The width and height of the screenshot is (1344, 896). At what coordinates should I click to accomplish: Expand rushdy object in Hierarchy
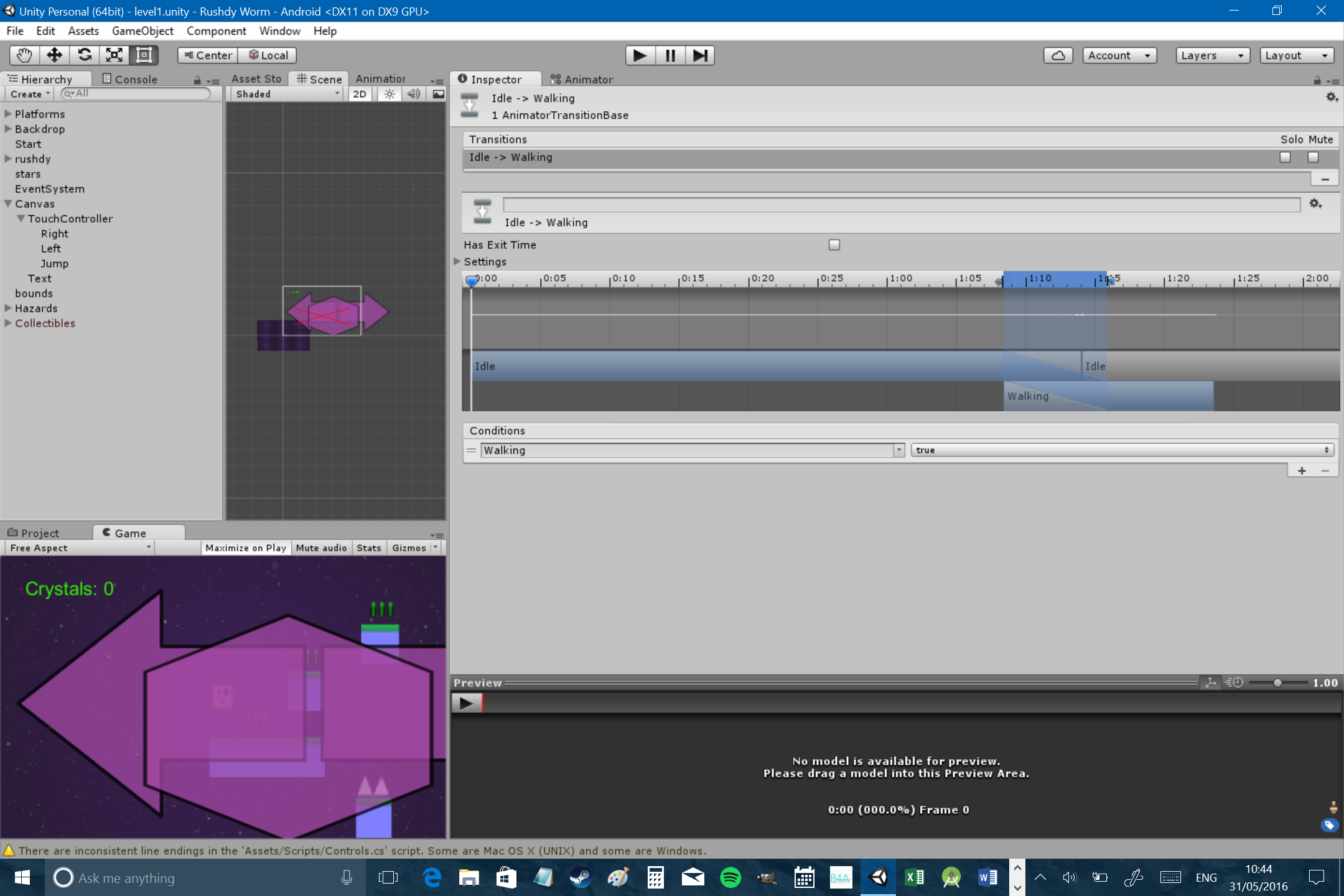click(x=8, y=159)
